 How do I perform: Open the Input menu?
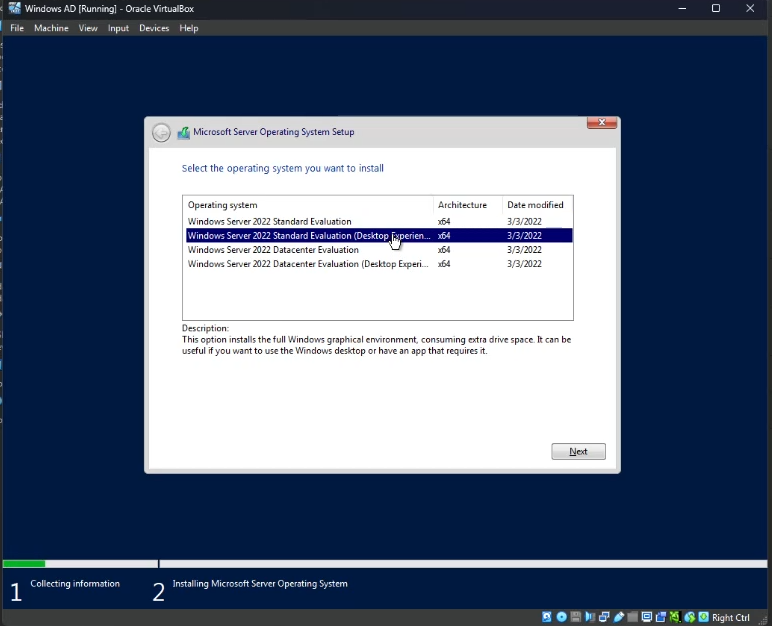pyautogui.click(x=118, y=28)
